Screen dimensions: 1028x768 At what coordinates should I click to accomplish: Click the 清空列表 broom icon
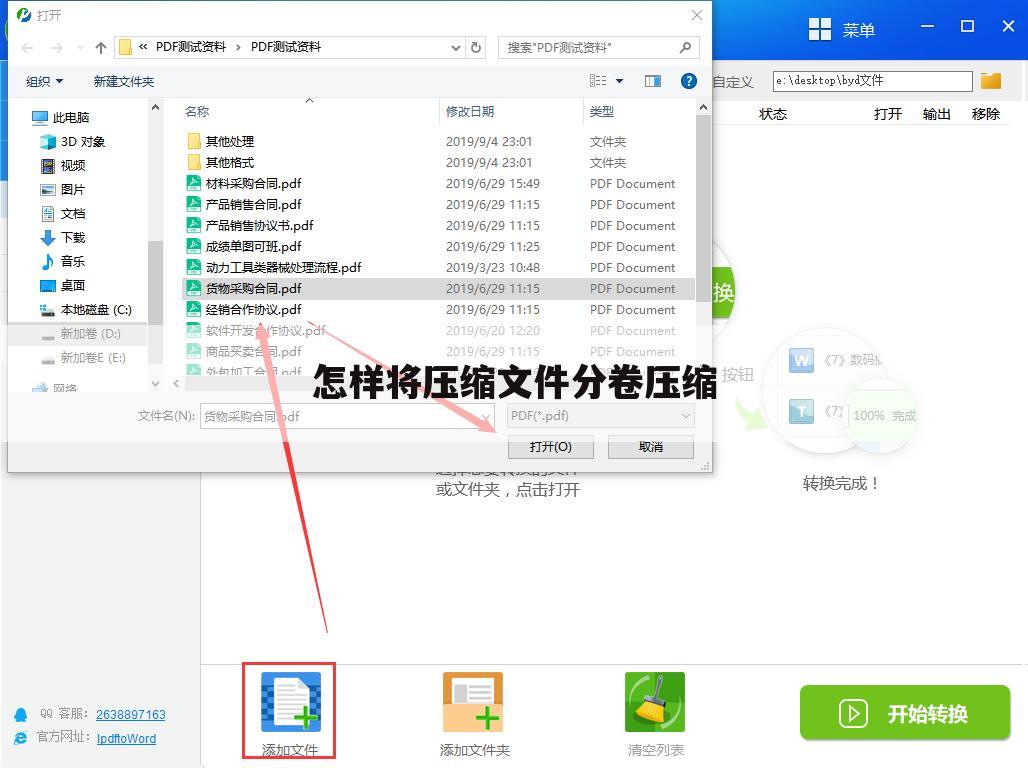(x=655, y=702)
